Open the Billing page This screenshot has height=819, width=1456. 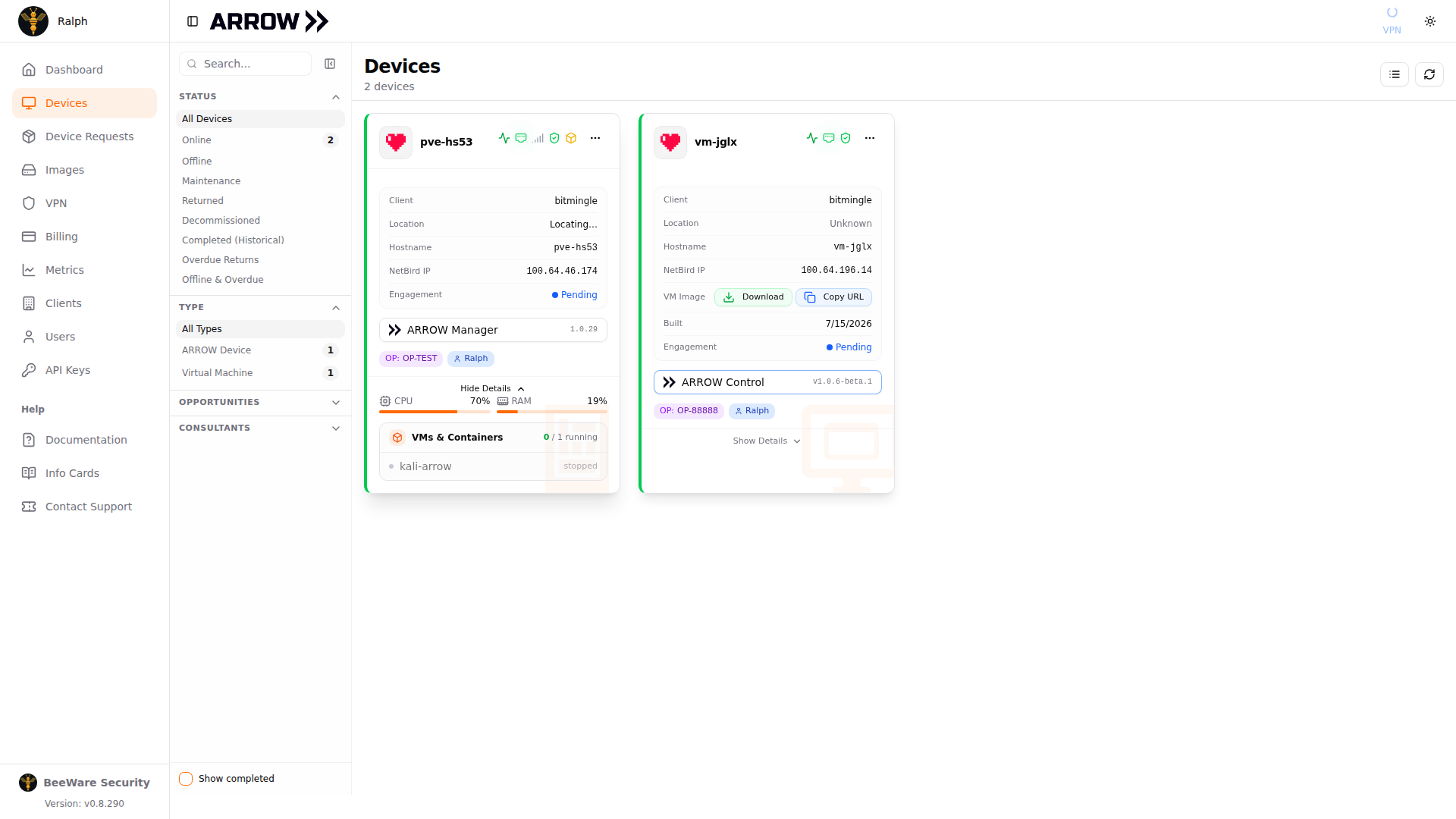pyautogui.click(x=84, y=237)
